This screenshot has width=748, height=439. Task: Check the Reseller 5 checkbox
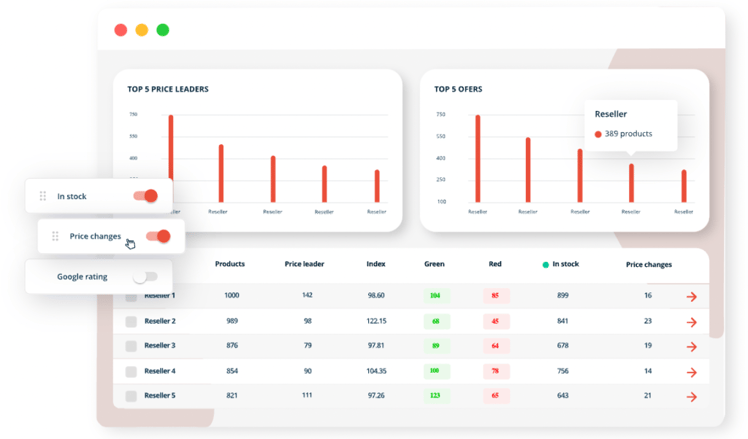tap(131, 396)
